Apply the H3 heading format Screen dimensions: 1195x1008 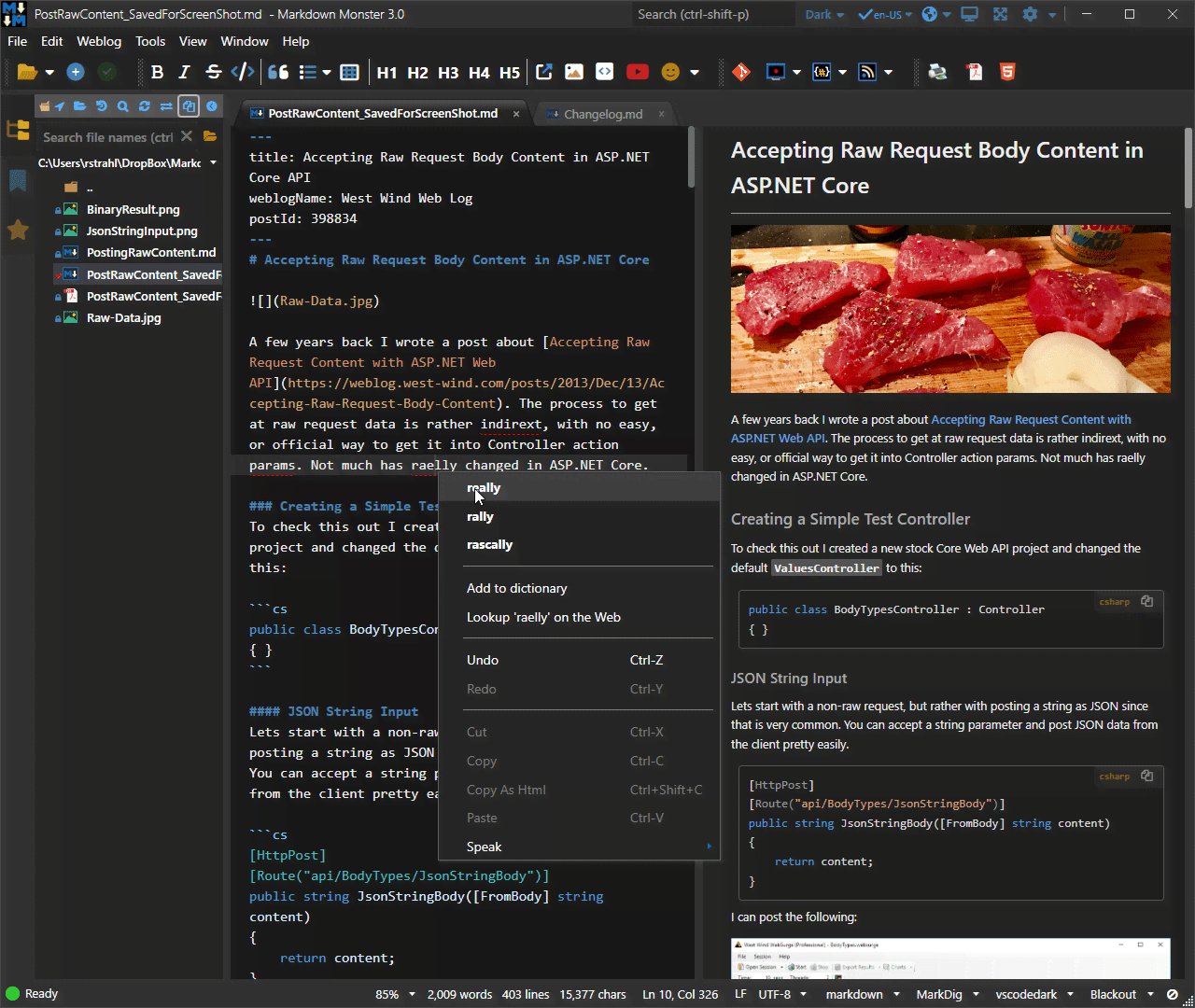point(448,72)
